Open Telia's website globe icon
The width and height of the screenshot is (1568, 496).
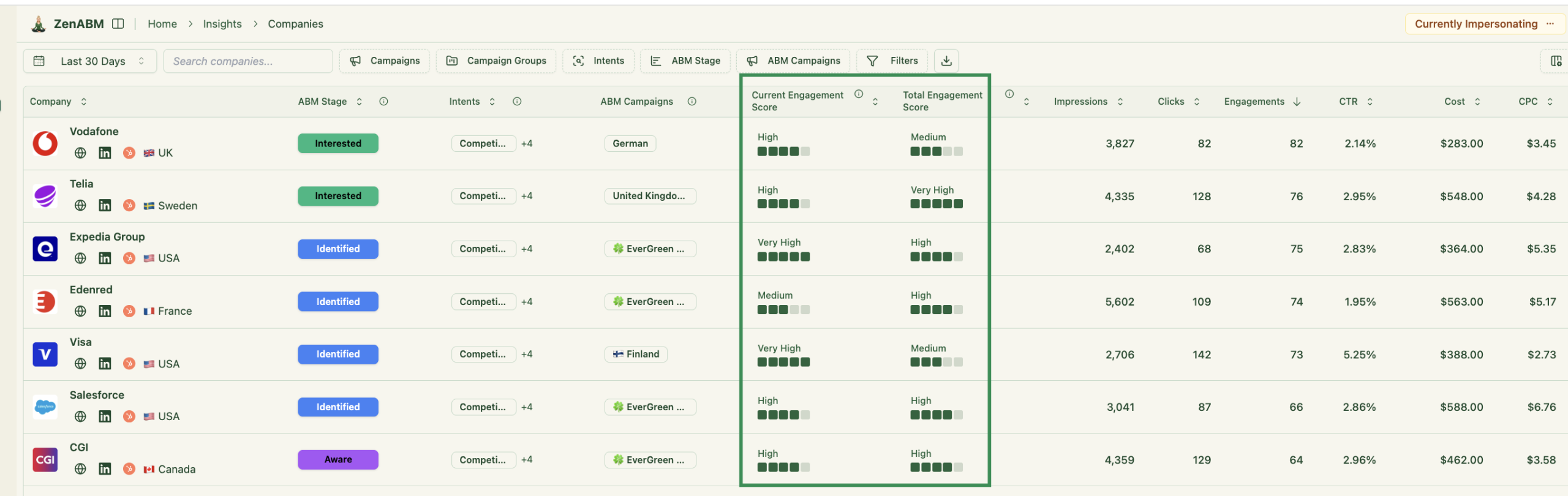pos(80,206)
